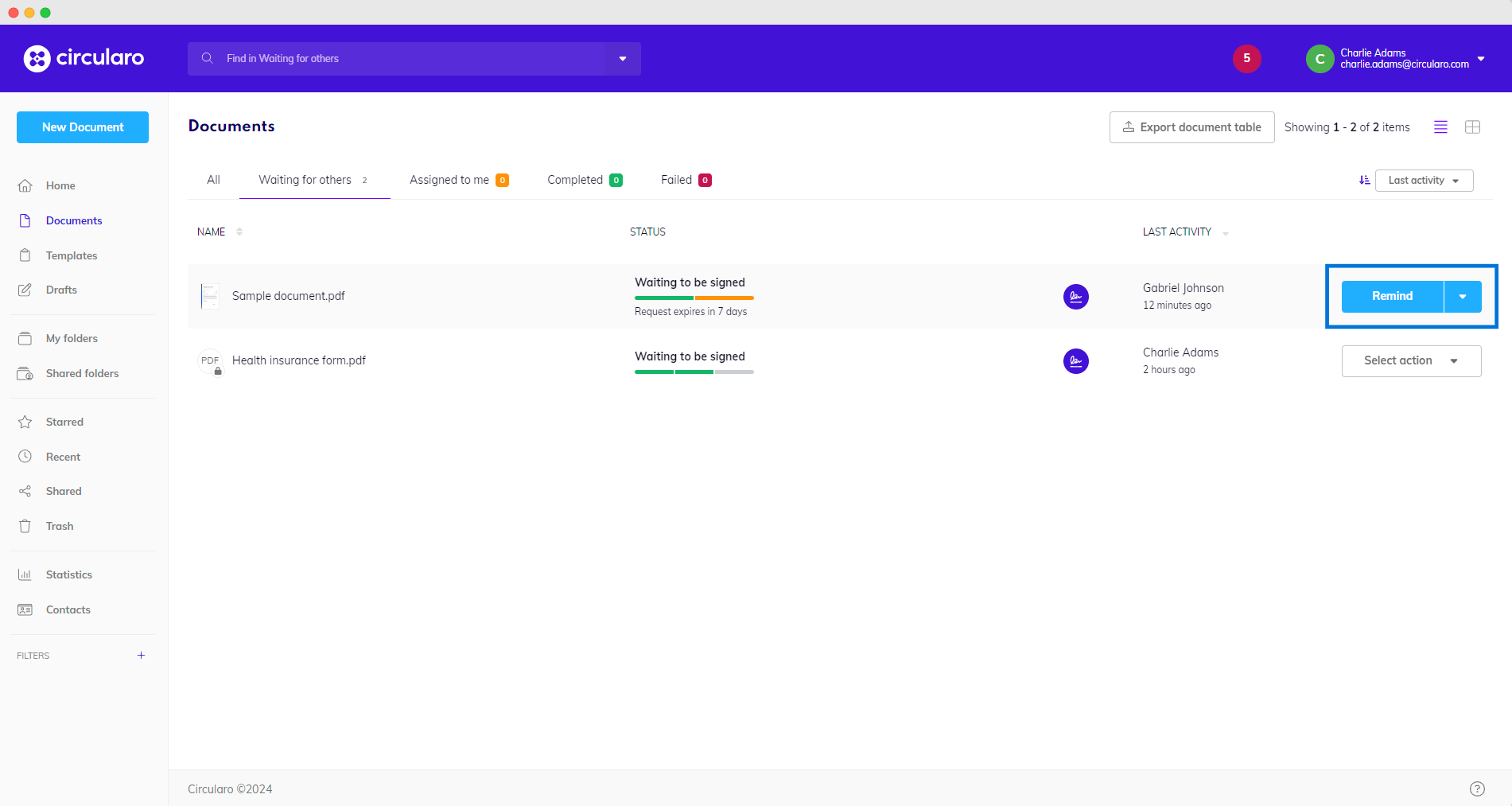Open the help question mark icon
Viewport: 1512px width, 806px height.
point(1477,788)
